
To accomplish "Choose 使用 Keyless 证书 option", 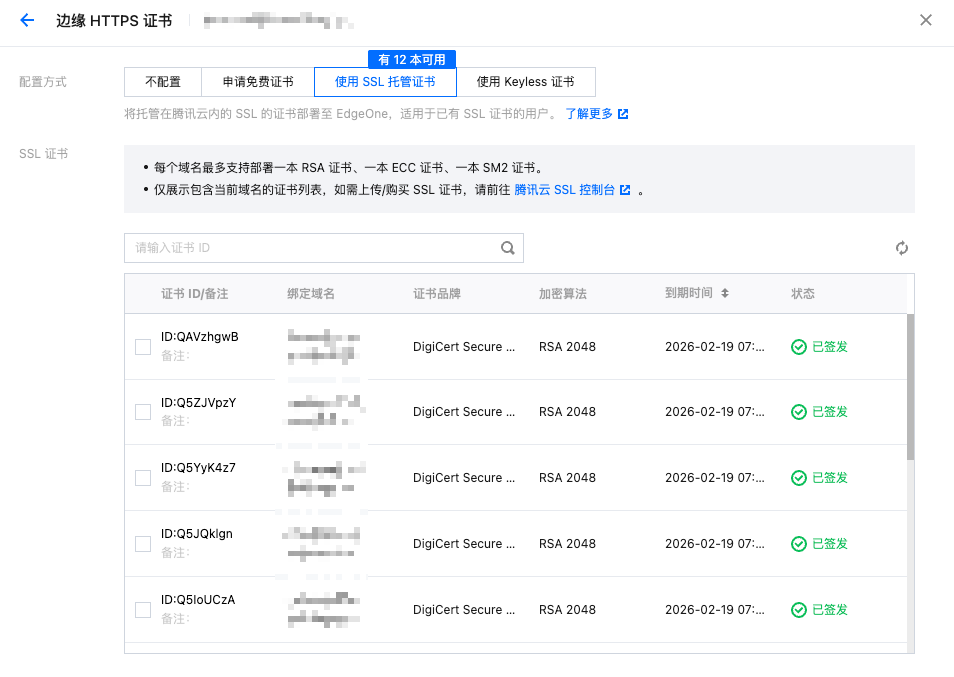I will pyautogui.click(x=525, y=82).
